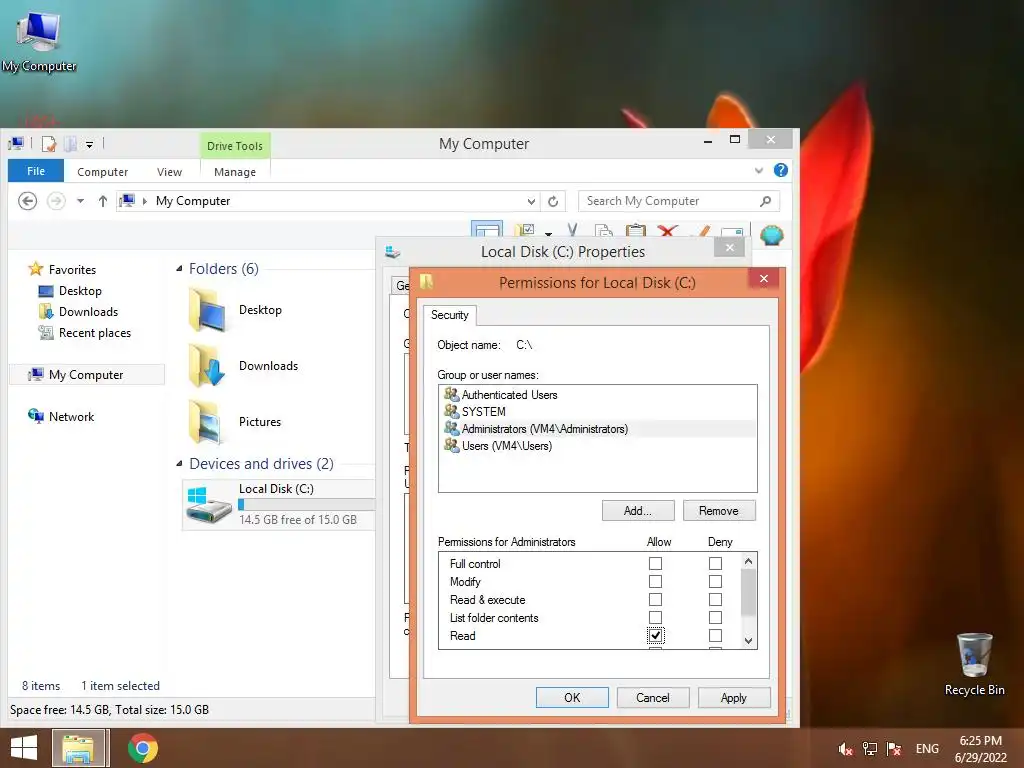The width and height of the screenshot is (1024, 768).
Task: Select the Security tab in Permissions dialog
Action: pos(449,315)
